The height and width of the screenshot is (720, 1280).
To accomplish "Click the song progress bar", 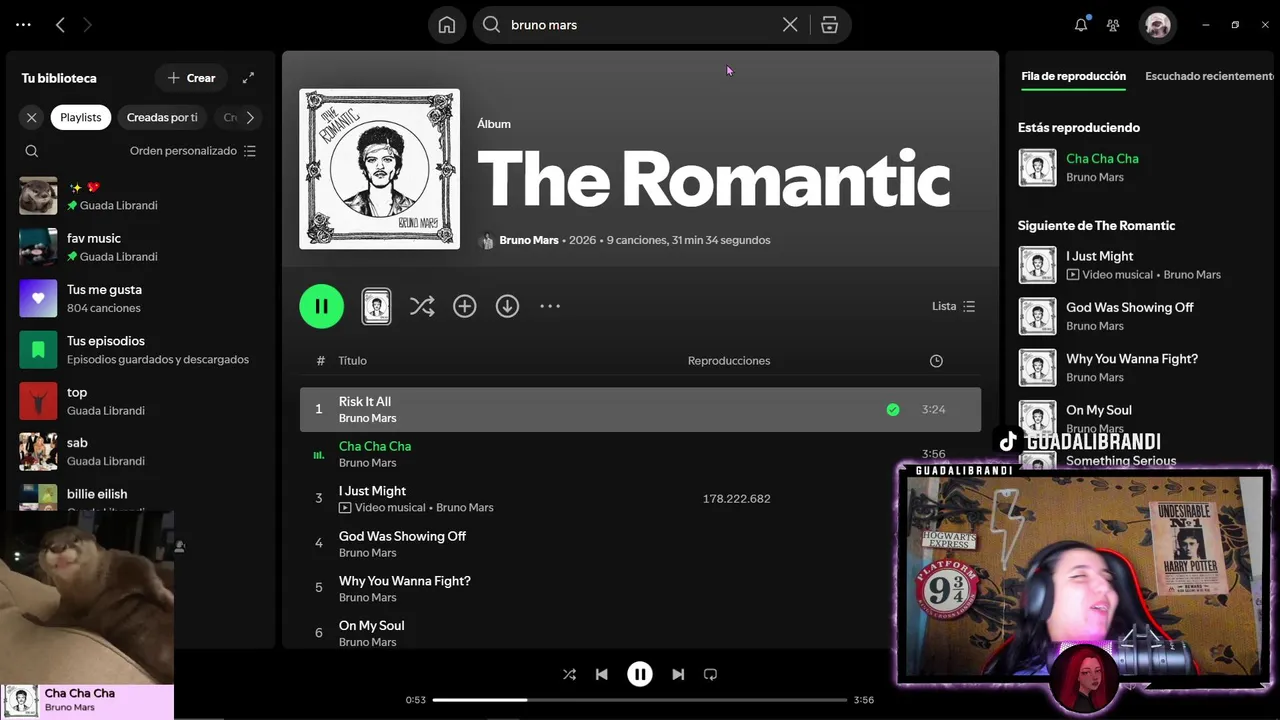I will click(640, 700).
